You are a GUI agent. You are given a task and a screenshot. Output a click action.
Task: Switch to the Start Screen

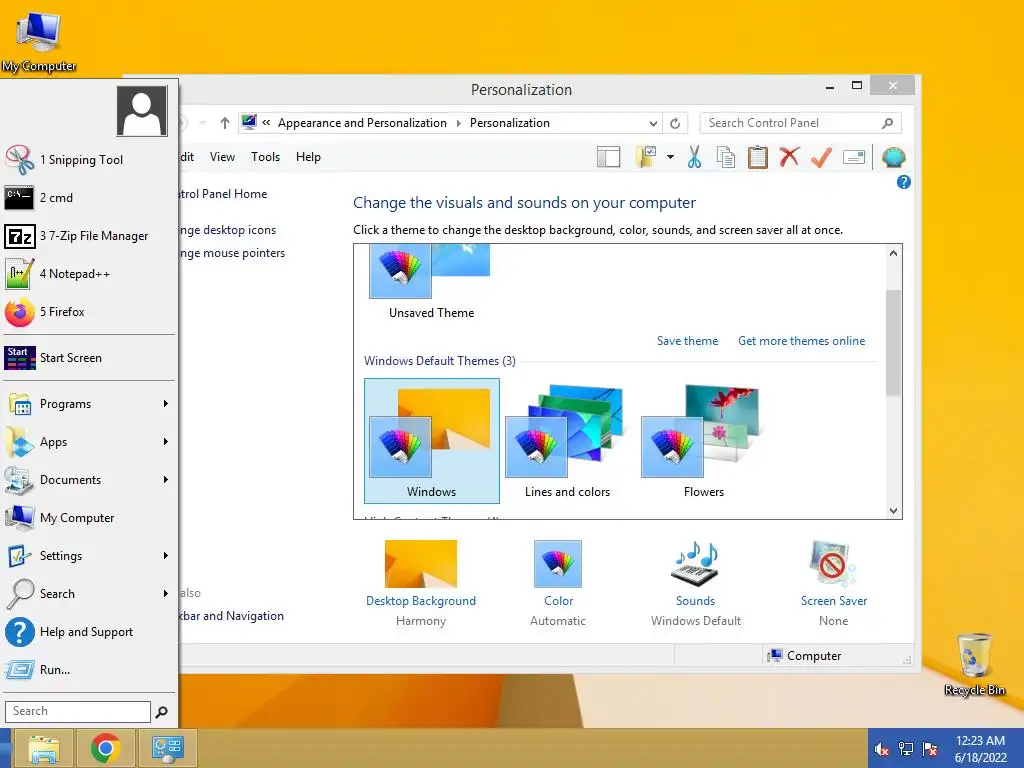pyautogui.click(x=89, y=358)
